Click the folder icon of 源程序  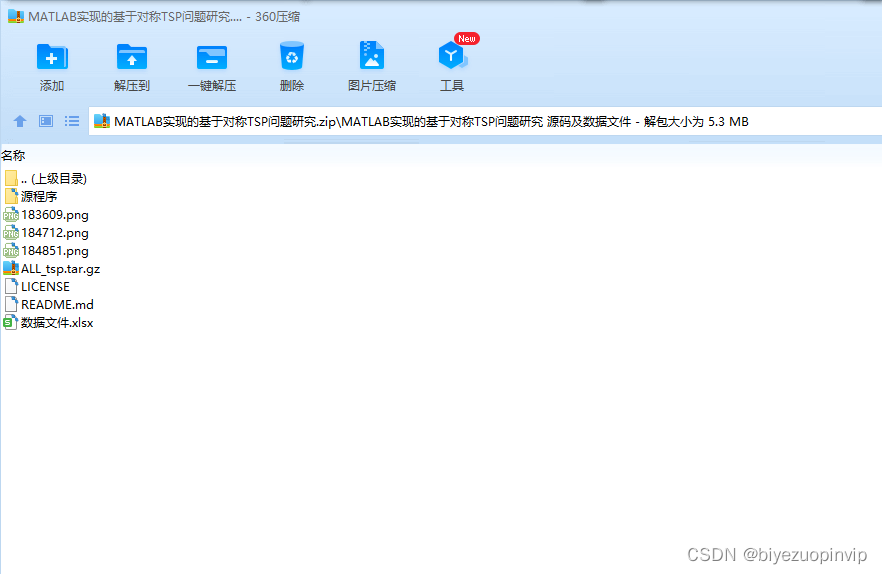click(x=11, y=196)
